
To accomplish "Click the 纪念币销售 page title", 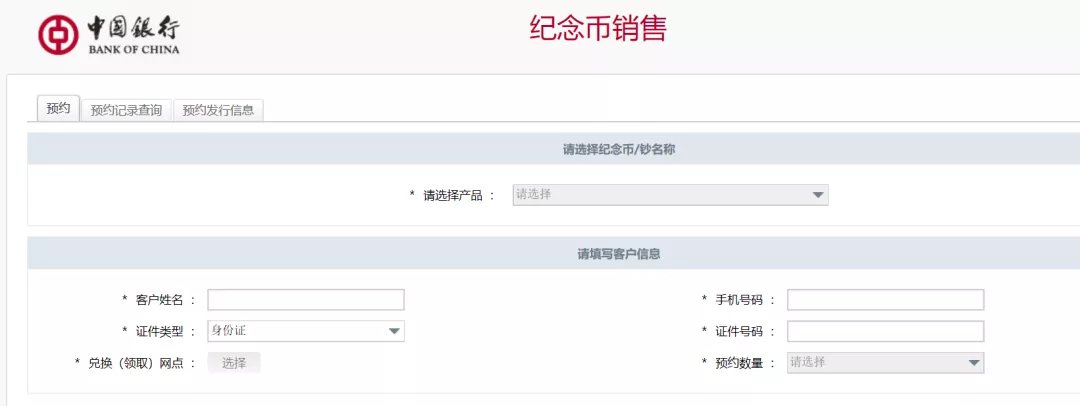I will pyautogui.click(x=597, y=29).
